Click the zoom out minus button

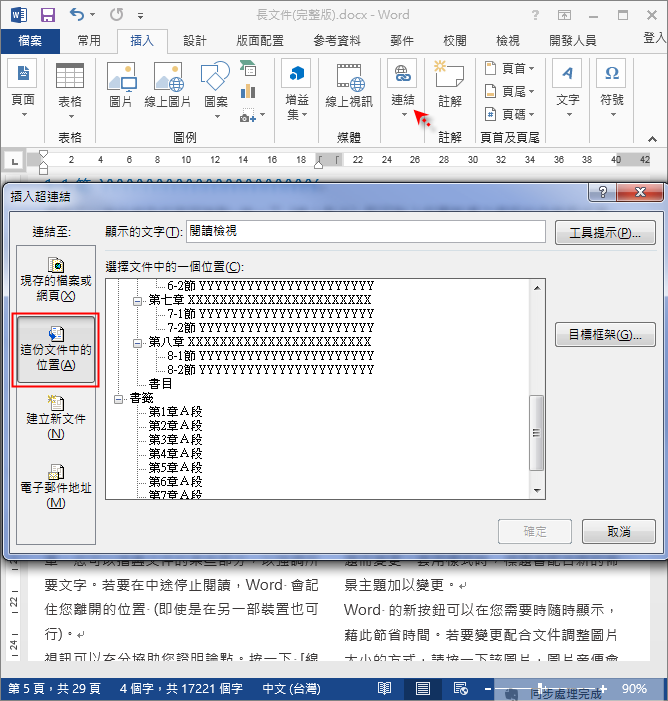point(488,688)
